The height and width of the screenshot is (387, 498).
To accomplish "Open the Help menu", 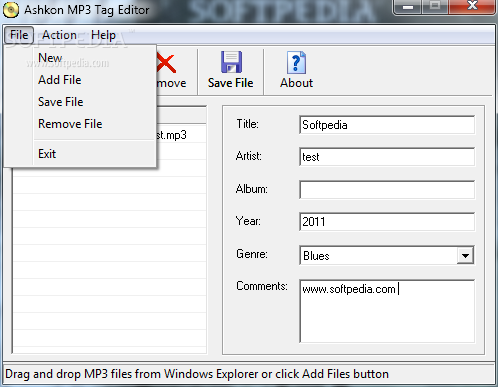I will 103,35.
